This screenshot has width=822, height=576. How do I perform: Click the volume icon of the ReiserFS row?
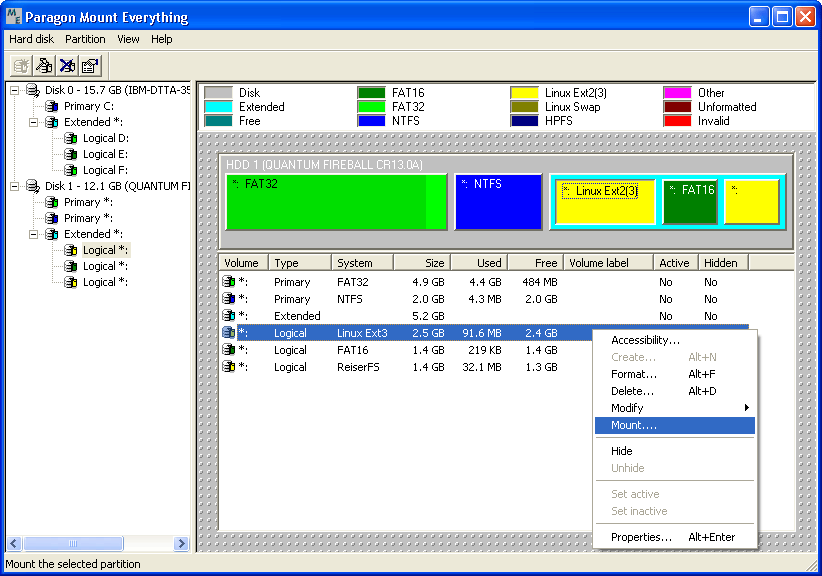click(x=229, y=366)
